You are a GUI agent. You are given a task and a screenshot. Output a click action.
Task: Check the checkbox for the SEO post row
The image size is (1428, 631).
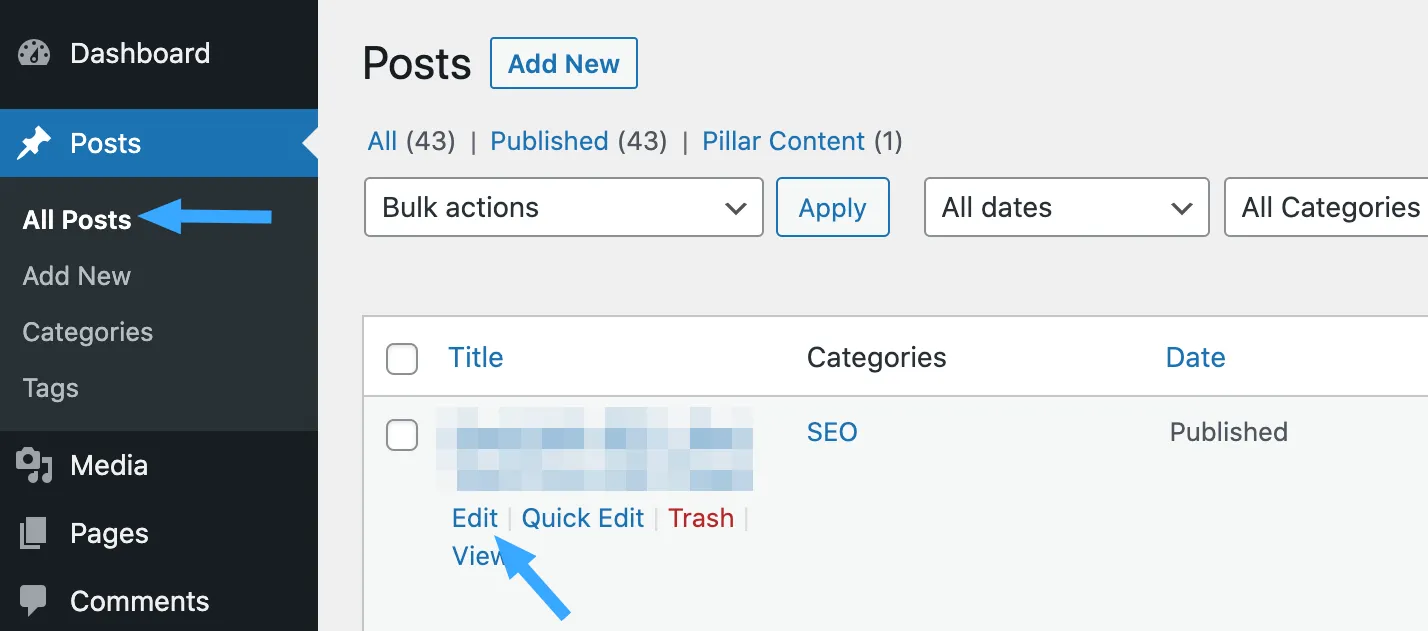coord(402,434)
